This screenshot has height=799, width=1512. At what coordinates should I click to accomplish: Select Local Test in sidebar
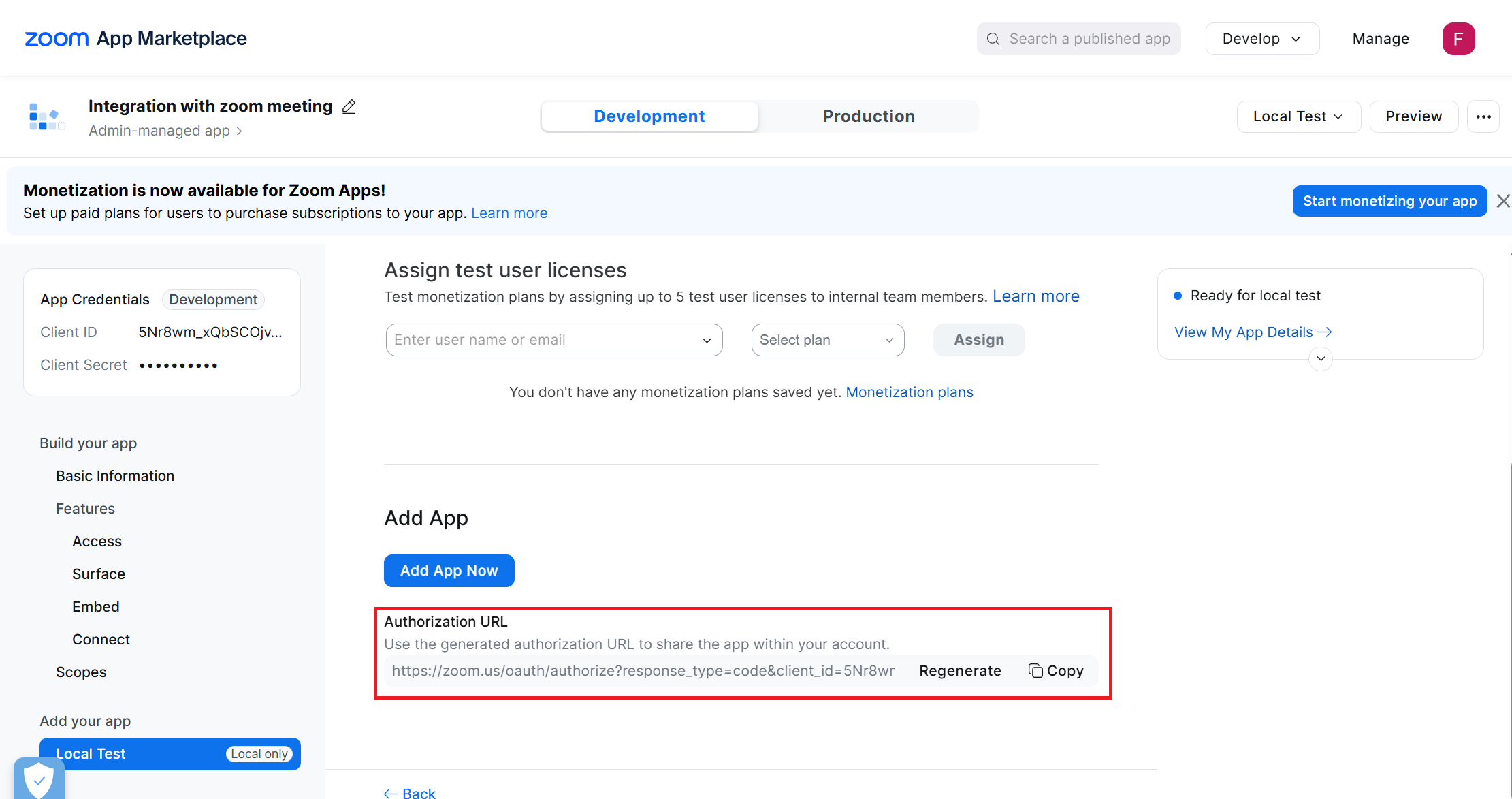coord(170,754)
